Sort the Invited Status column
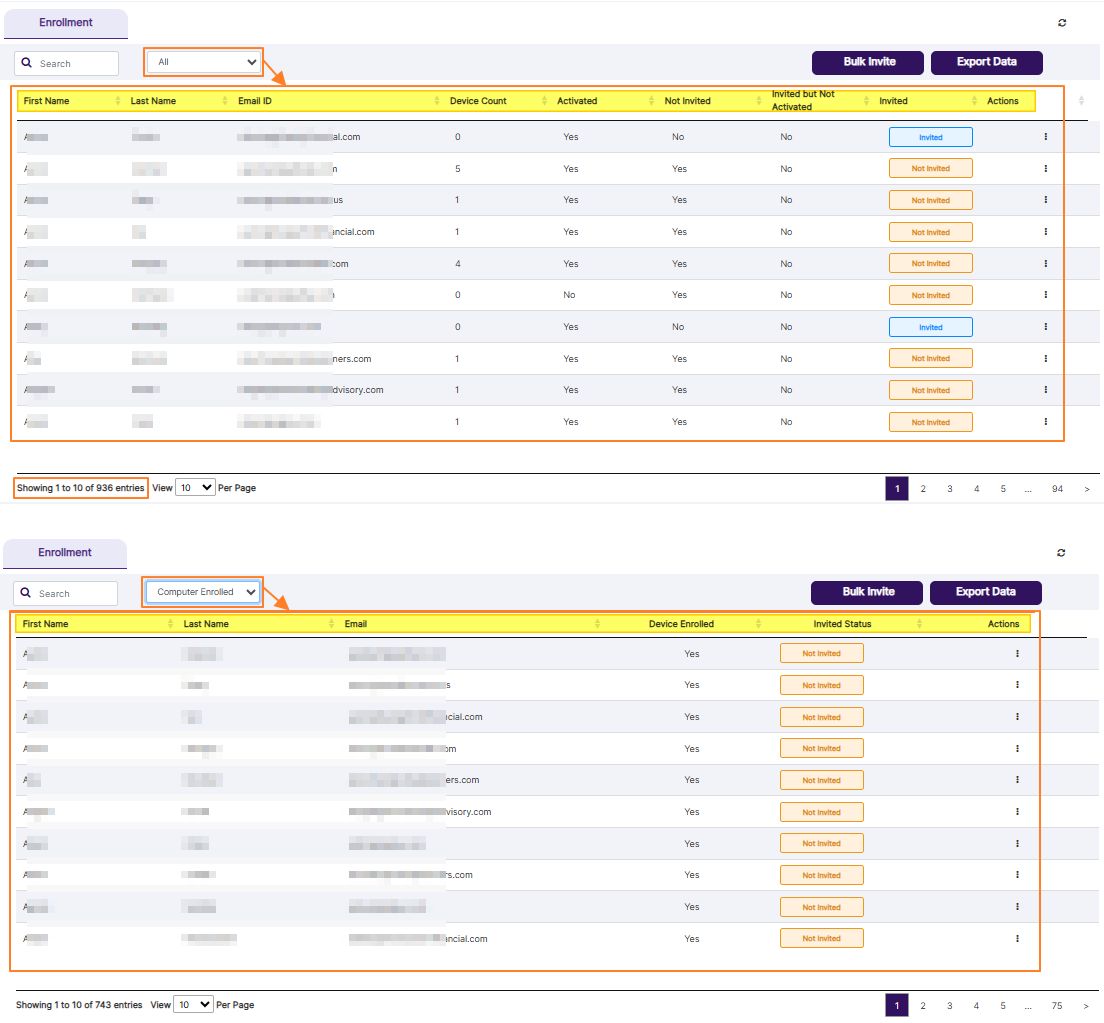Image resolution: width=1104 pixels, height=1023 pixels. pos(918,623)
